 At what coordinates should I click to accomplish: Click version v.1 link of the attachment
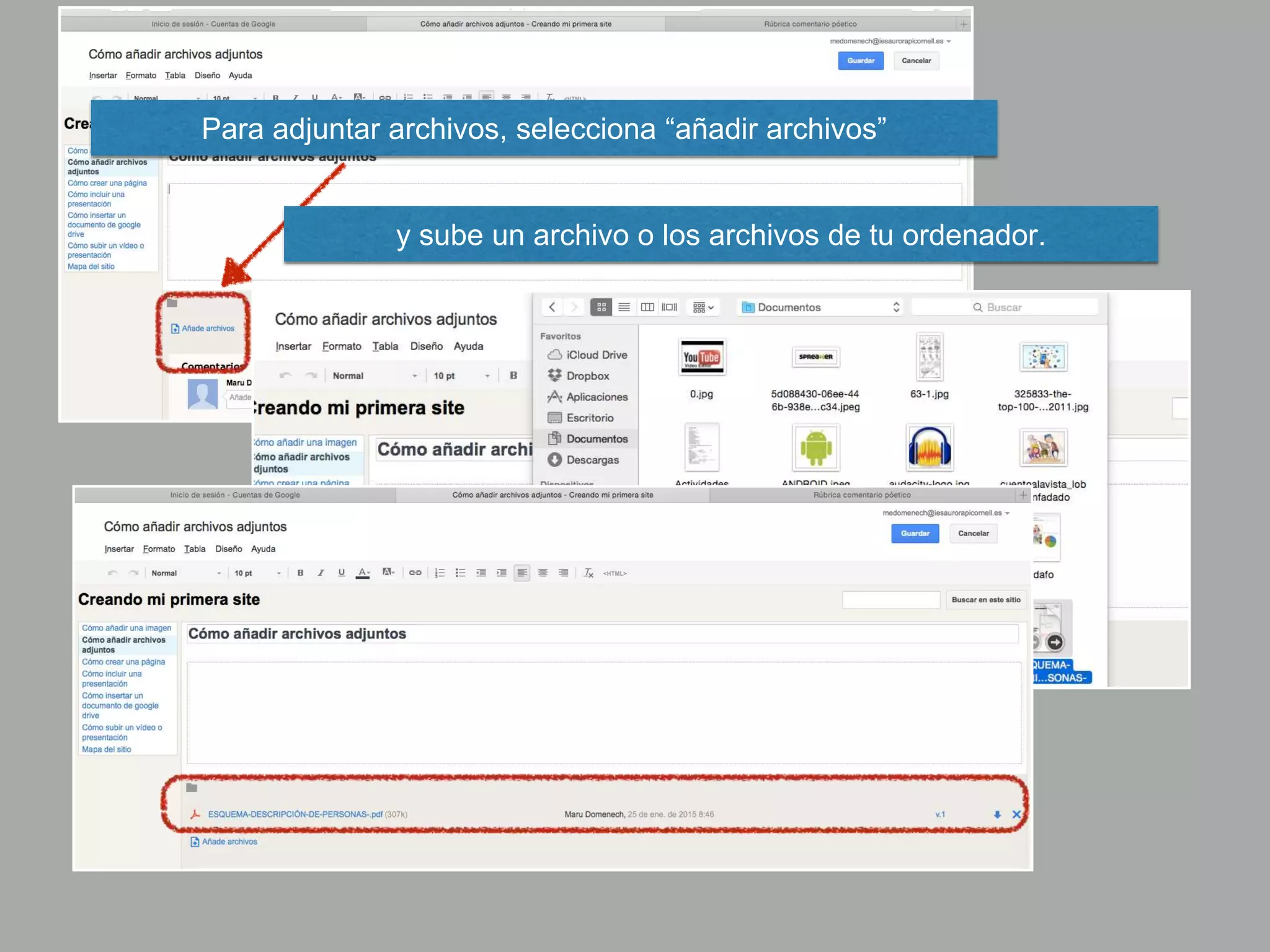tap(940, 814)
